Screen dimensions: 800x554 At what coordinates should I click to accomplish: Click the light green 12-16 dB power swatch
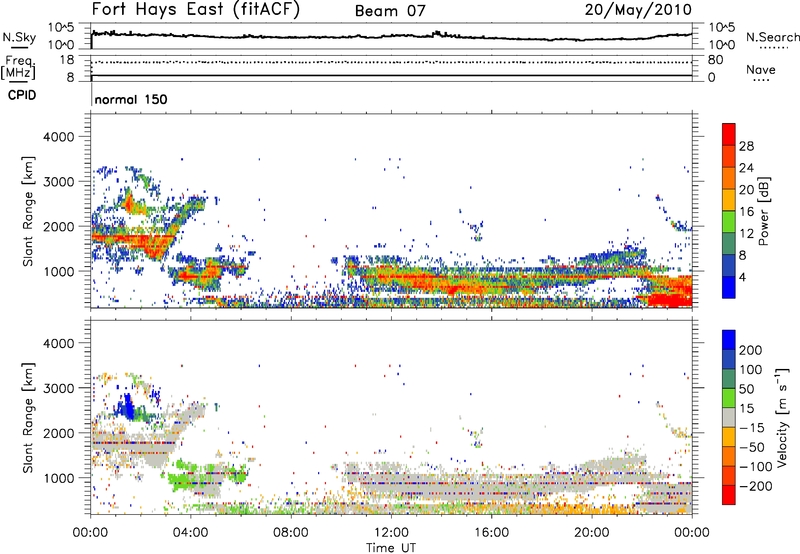pos(729,221)
